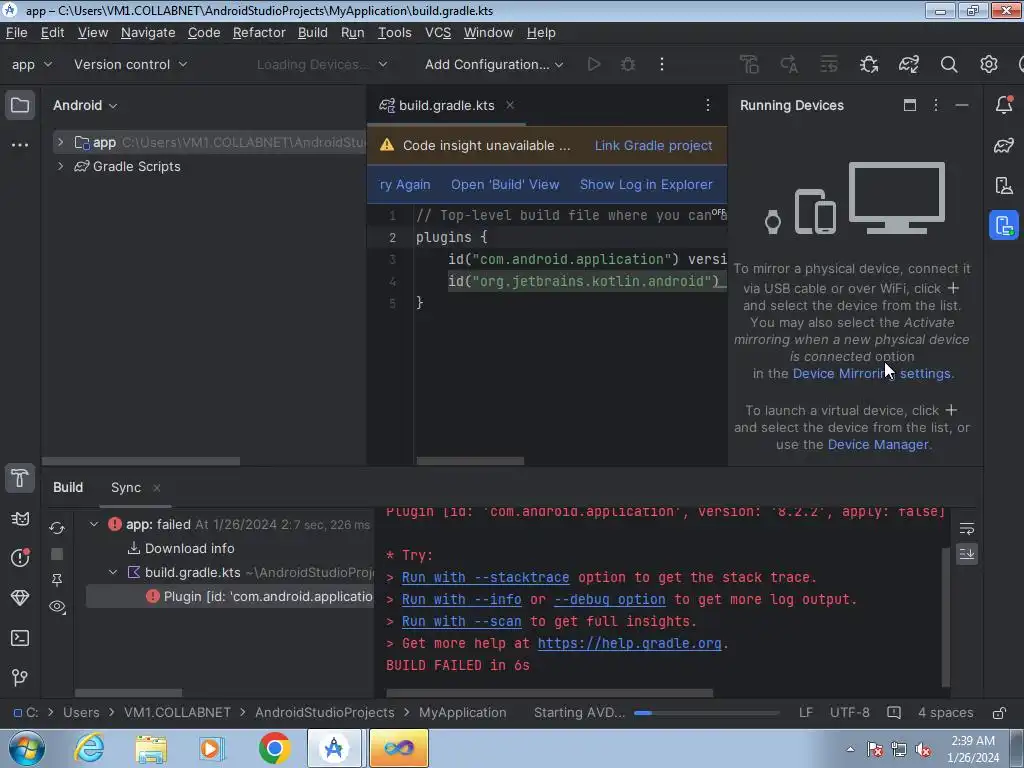The width and height of the screenshot is (1024, 768).
Task: Click Running Devices window mode icon
Action: tap(910, 105)
